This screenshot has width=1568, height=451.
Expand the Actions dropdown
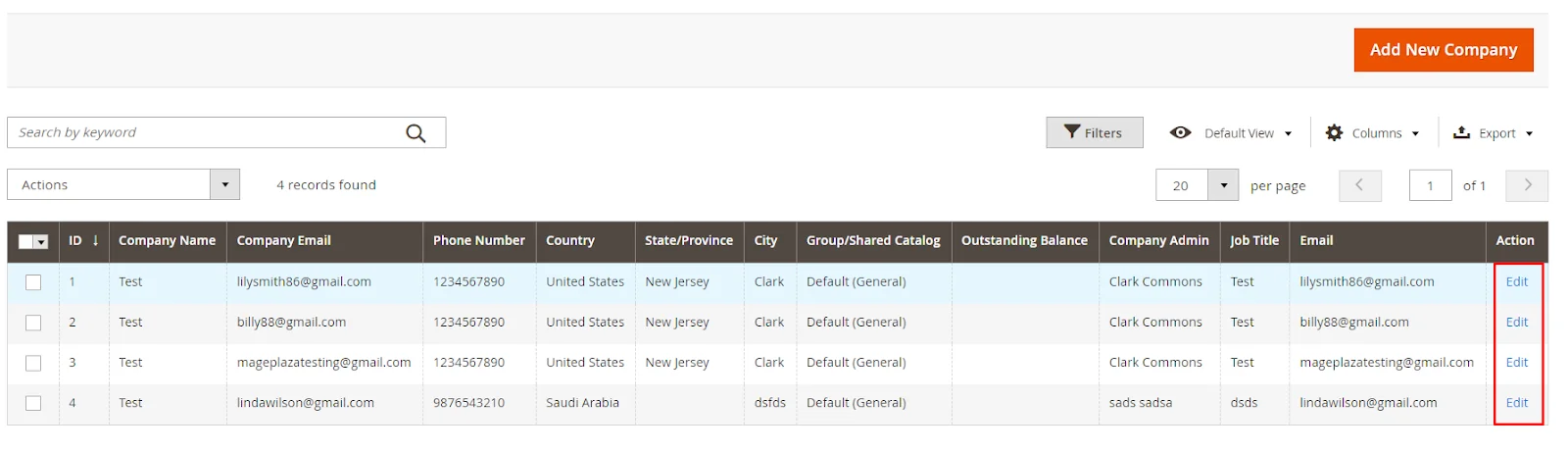[224, 184]
